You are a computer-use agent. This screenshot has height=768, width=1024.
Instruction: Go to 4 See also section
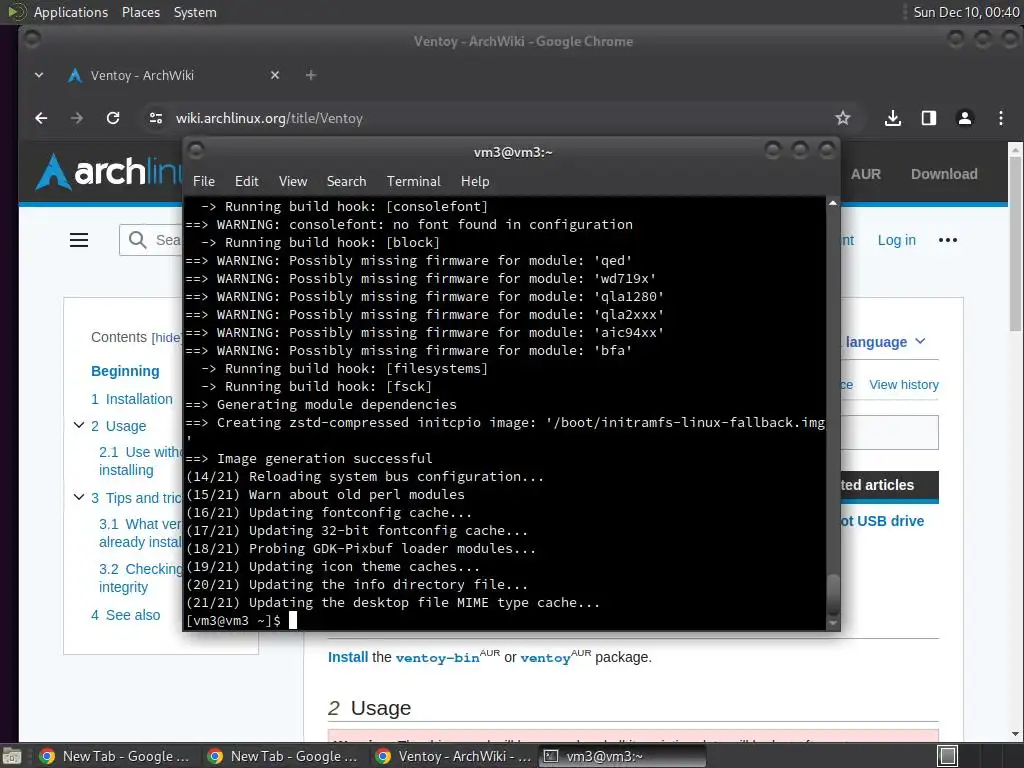125,615
